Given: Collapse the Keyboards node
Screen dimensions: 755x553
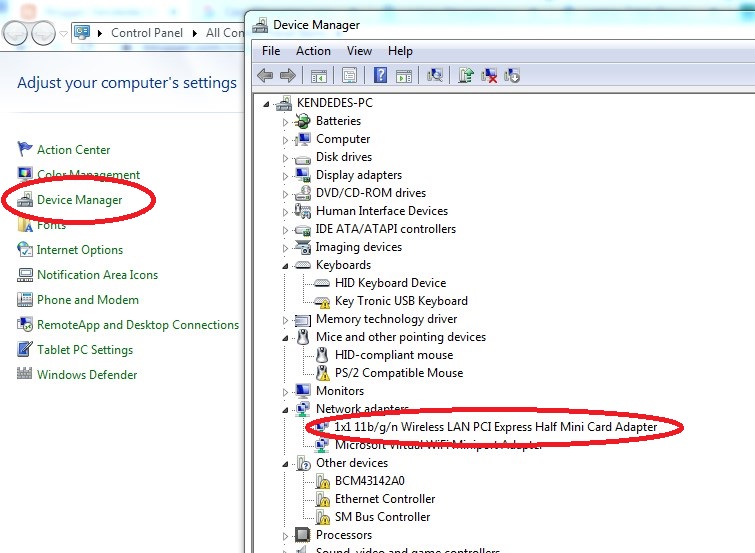Looking at the screenshot, I should (285, 266).
